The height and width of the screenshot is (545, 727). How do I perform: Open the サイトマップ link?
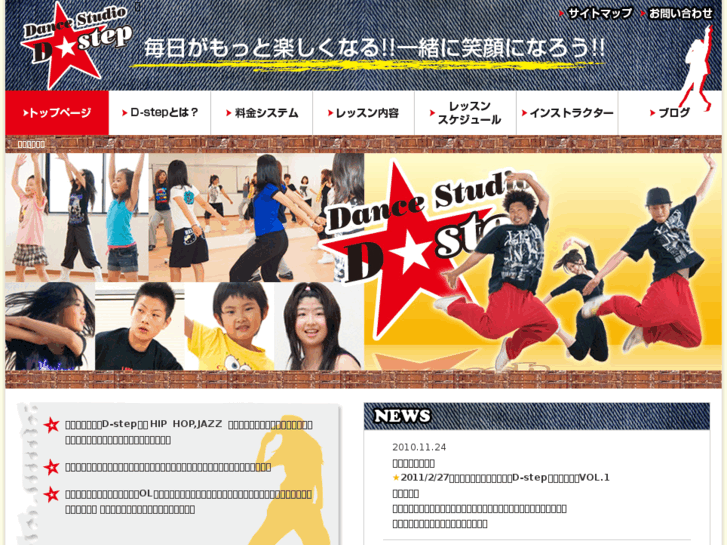(596, 13)
